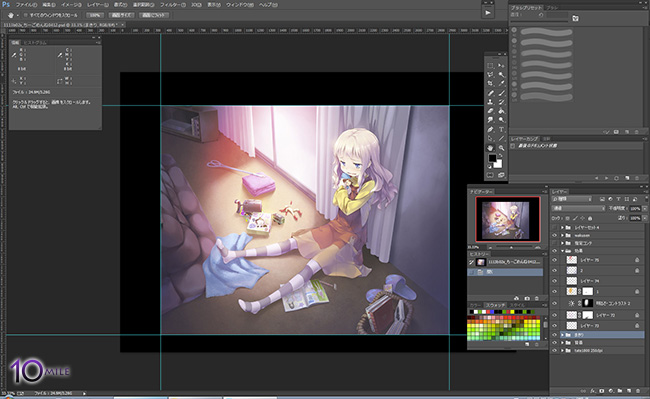Image resolution: width=650 pixels, height=399 pixels.
Task: Switch to the カラー tab
Action: (x=475, y=305)
